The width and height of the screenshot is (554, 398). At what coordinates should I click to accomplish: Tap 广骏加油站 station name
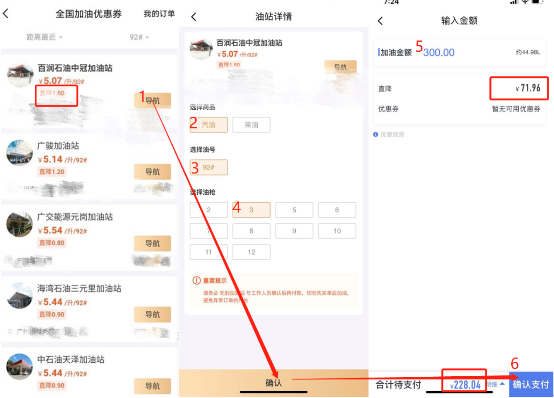pyautogui.click(x=58, y=146)
